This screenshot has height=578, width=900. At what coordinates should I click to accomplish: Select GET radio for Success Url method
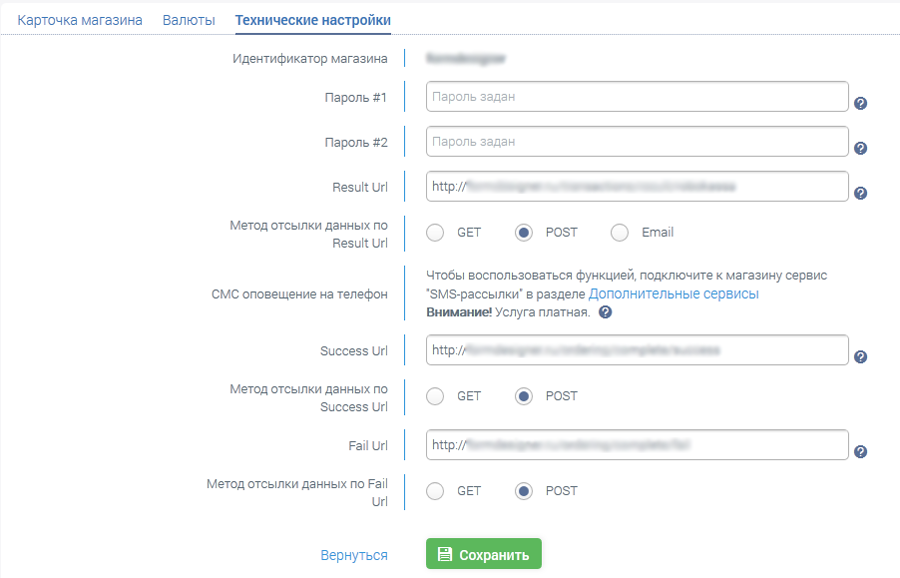pyautogui.click(x=435, y=396)
